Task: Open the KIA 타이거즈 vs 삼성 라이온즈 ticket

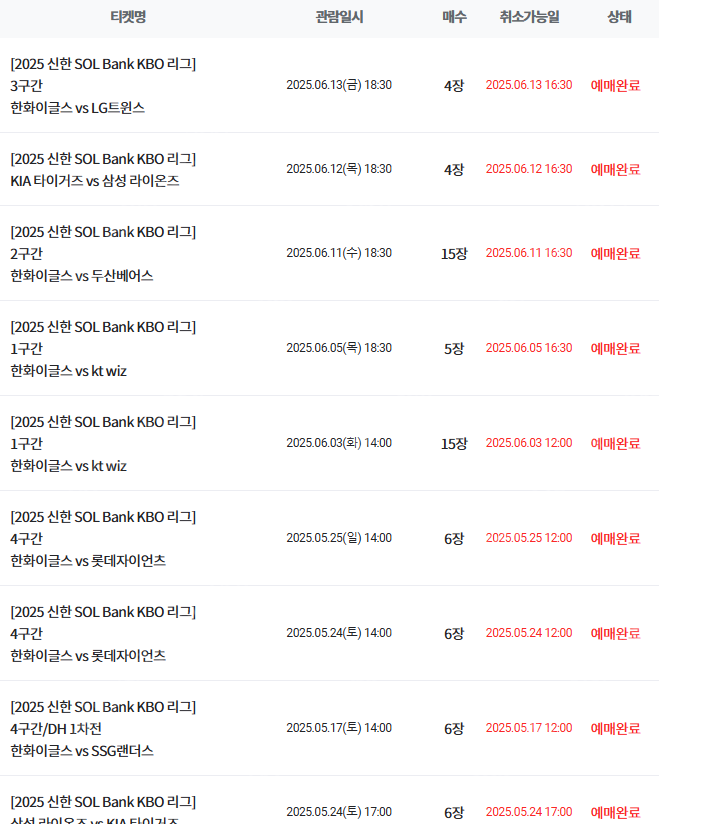Action: click(103, 170)
